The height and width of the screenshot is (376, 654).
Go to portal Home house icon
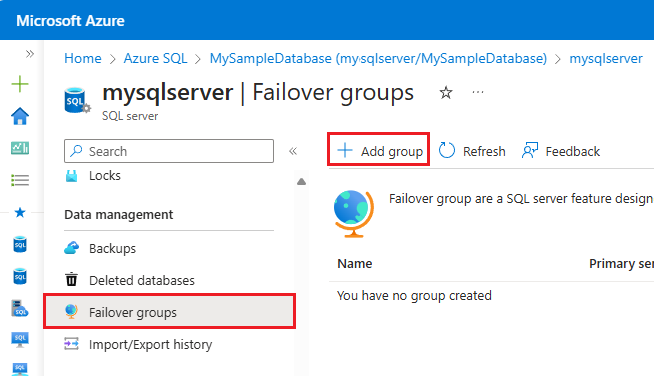[20, 116]
